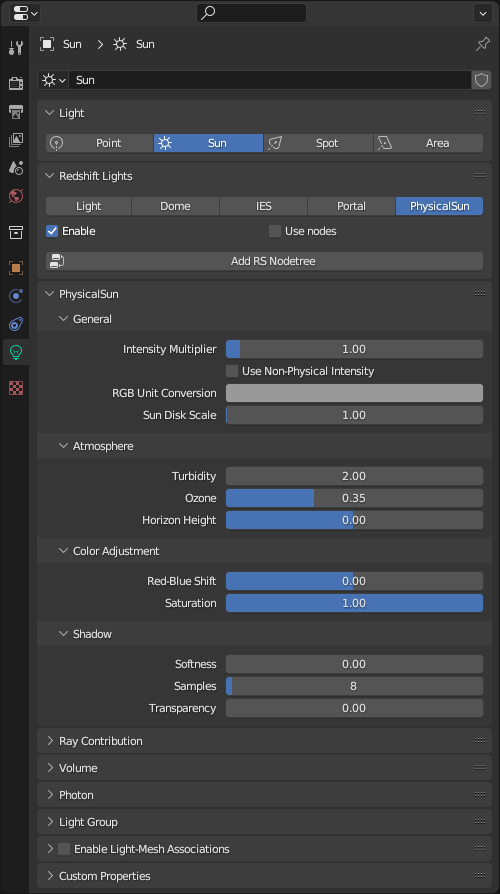Expand the Ray Contribution panel

50,741
